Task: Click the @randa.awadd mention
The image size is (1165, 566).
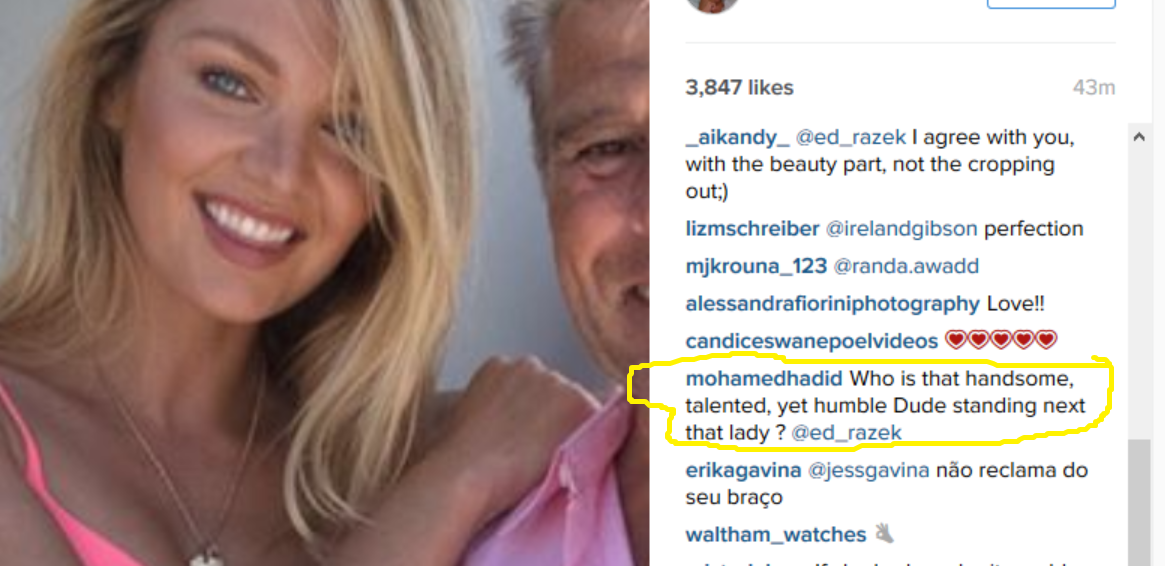Action: tap(906, 266)
